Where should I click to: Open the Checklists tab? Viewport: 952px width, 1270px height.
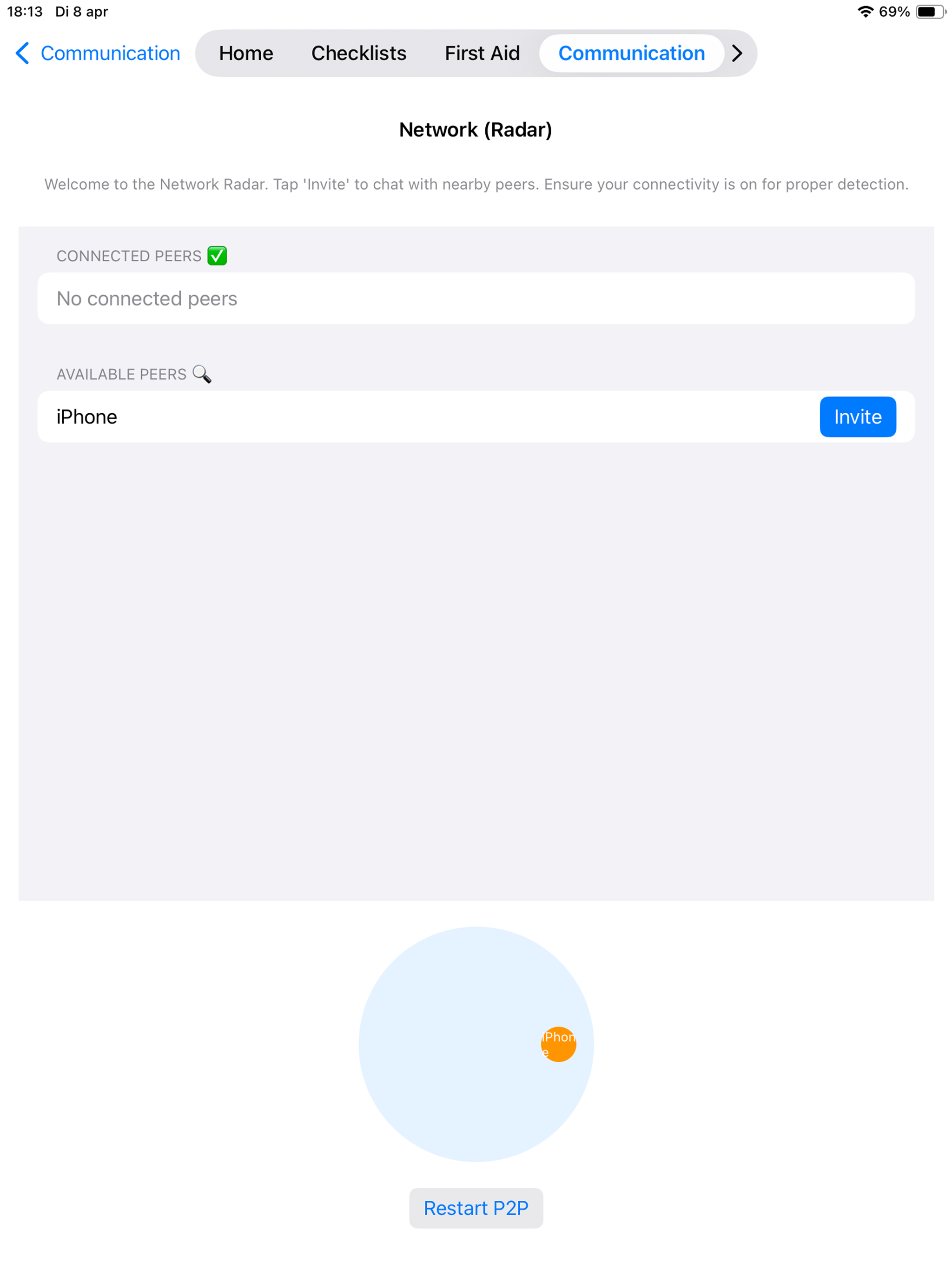coord(359,53)
